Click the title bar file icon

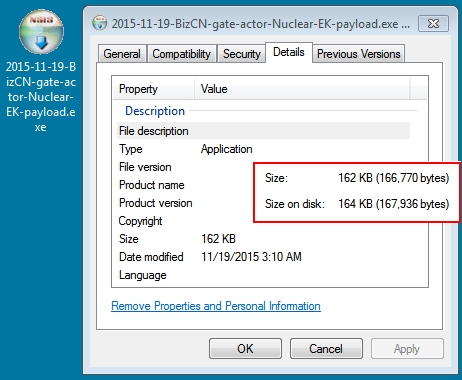pyautogui.click(x=99, y=23)
